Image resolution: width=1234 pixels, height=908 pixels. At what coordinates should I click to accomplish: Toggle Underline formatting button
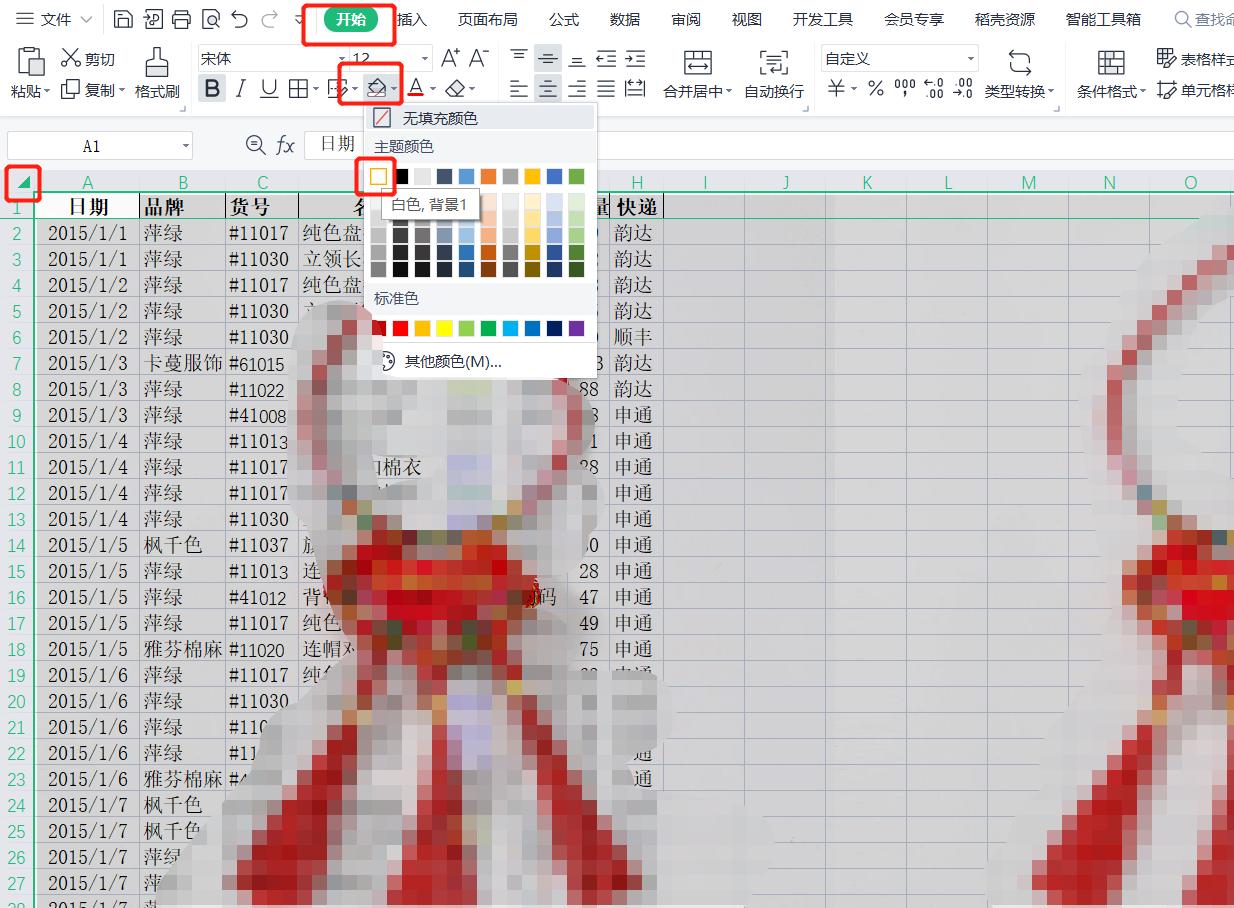(x=269, y=90)
